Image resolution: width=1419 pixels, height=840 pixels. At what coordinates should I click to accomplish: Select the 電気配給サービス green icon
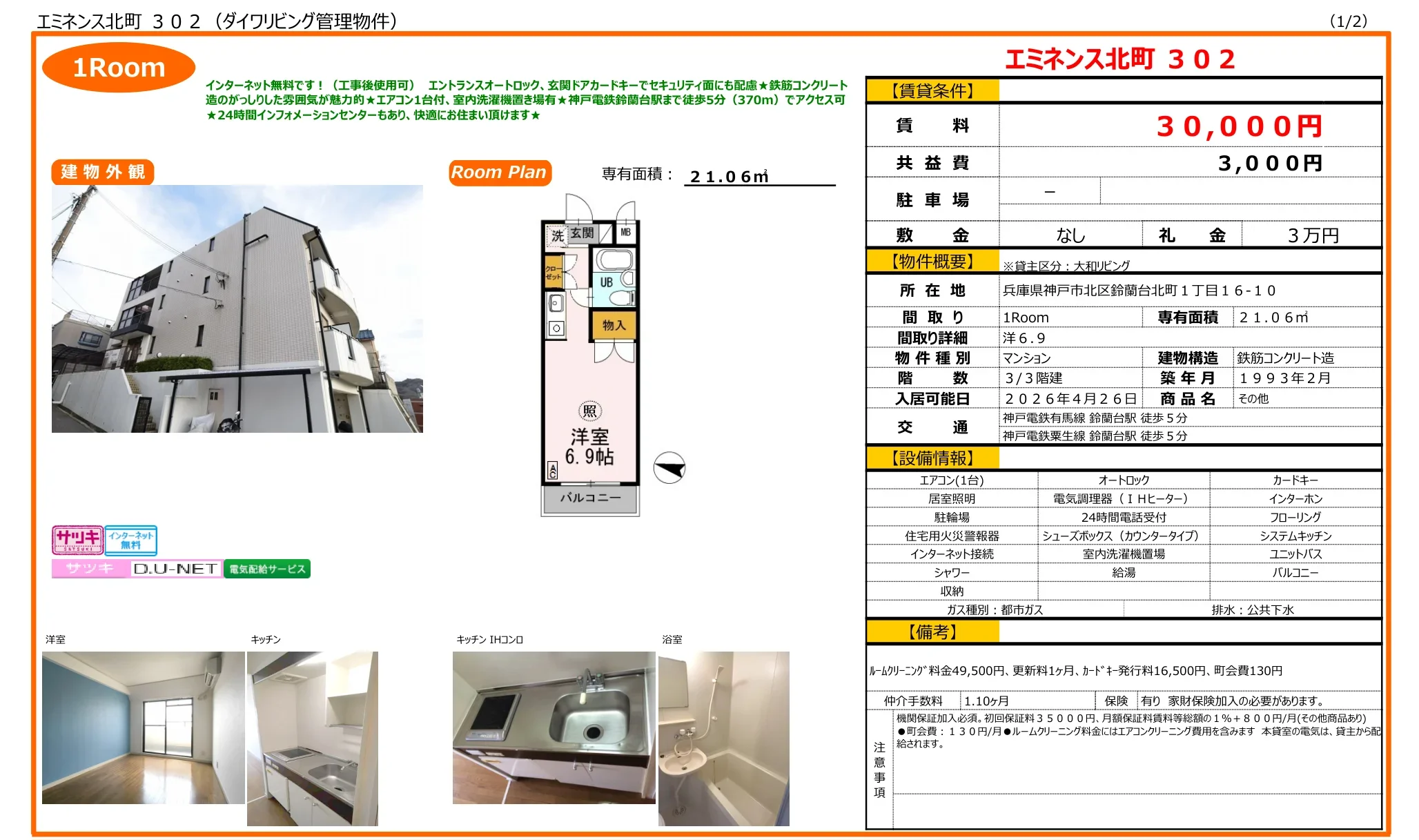point(268,569)
